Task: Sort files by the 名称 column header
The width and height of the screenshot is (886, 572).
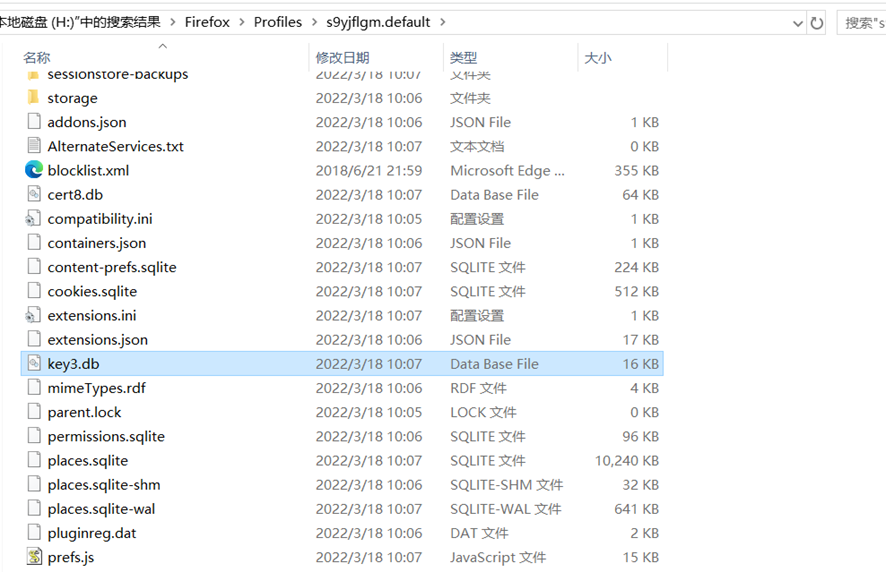Action: pos(37,58)
